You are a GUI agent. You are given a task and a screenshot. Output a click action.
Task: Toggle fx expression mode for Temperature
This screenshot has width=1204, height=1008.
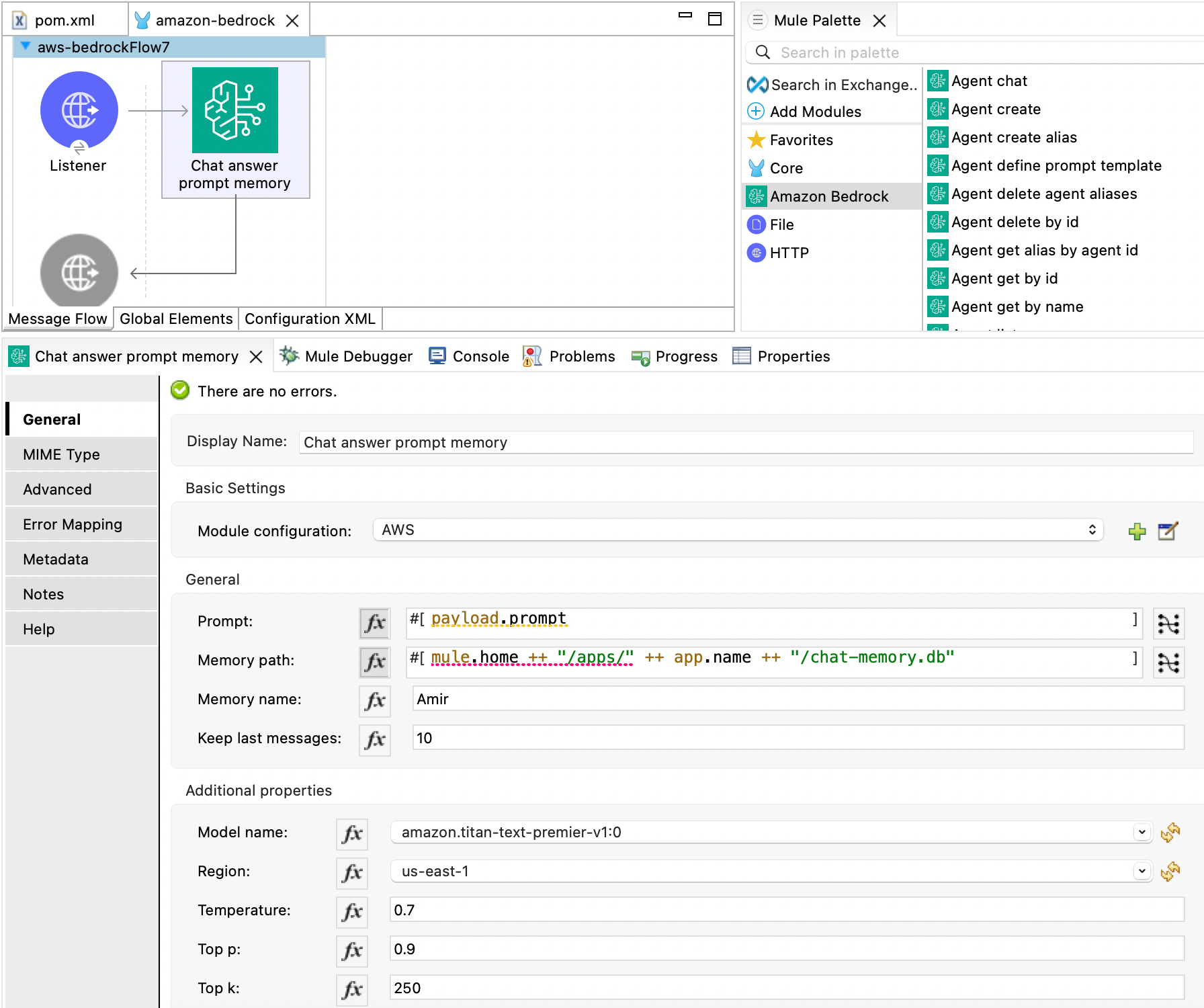(352, 913)
